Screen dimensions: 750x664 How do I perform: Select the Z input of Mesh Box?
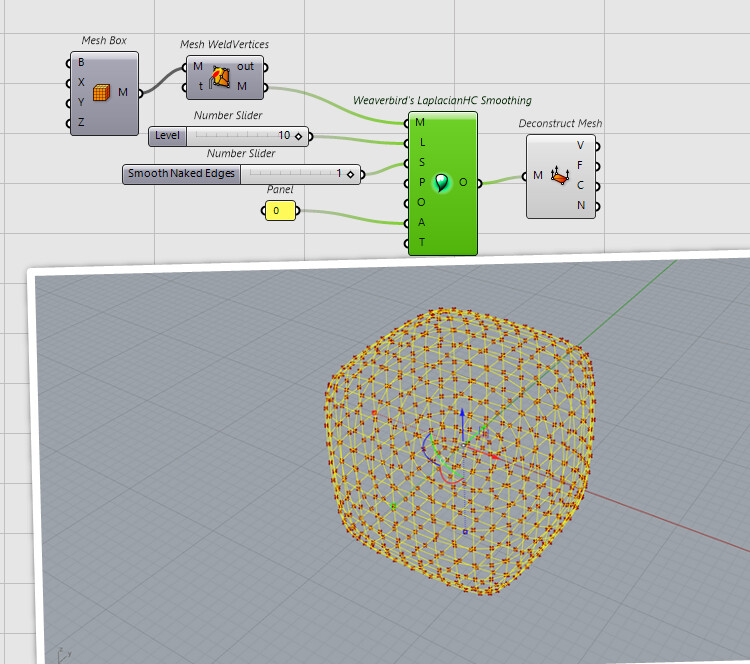(81, 122)
